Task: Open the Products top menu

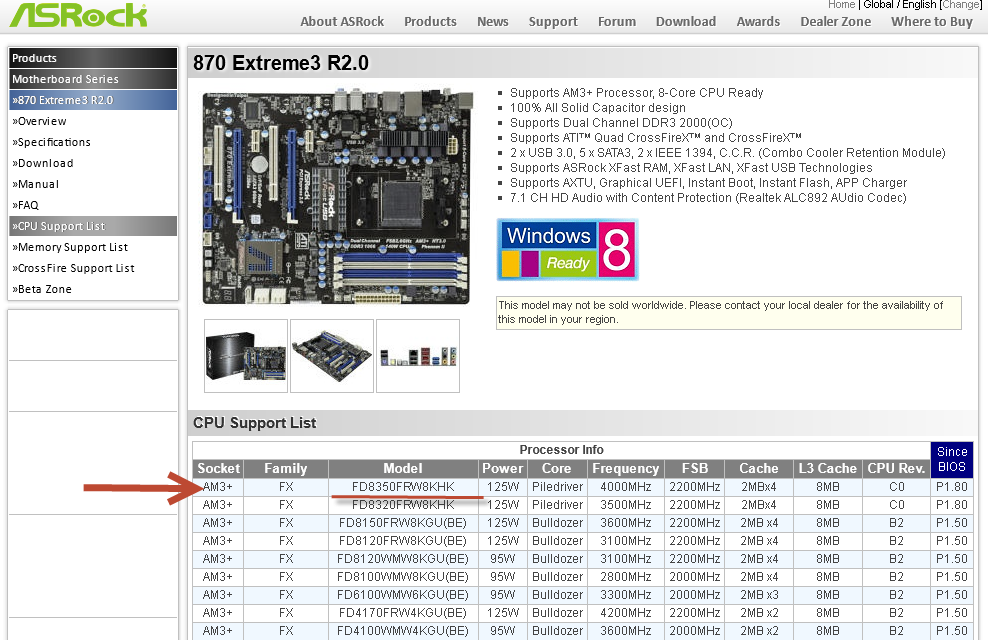Action: click(430, 21)
